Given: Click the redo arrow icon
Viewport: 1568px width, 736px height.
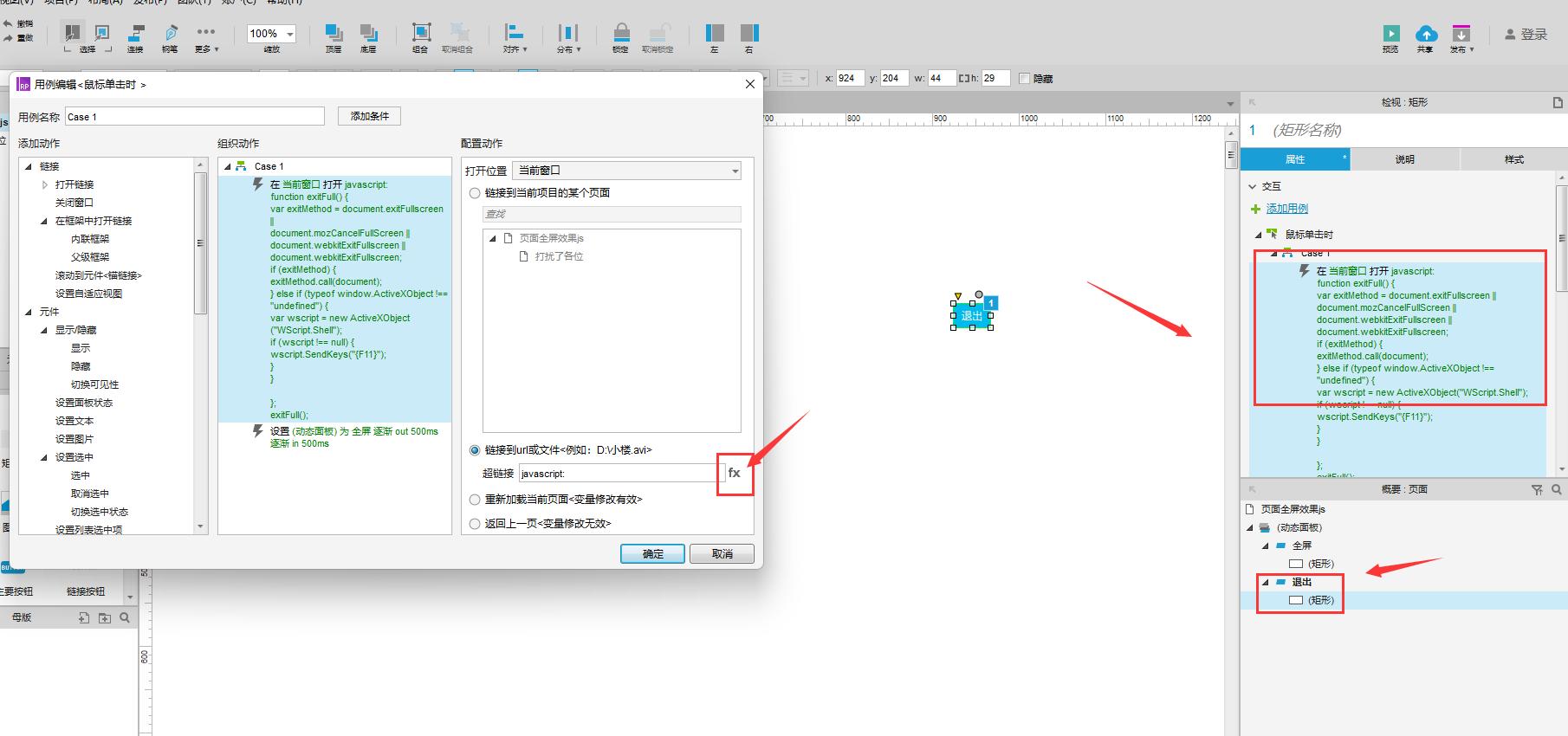Looking at the screenshot, I should (8, 37).
